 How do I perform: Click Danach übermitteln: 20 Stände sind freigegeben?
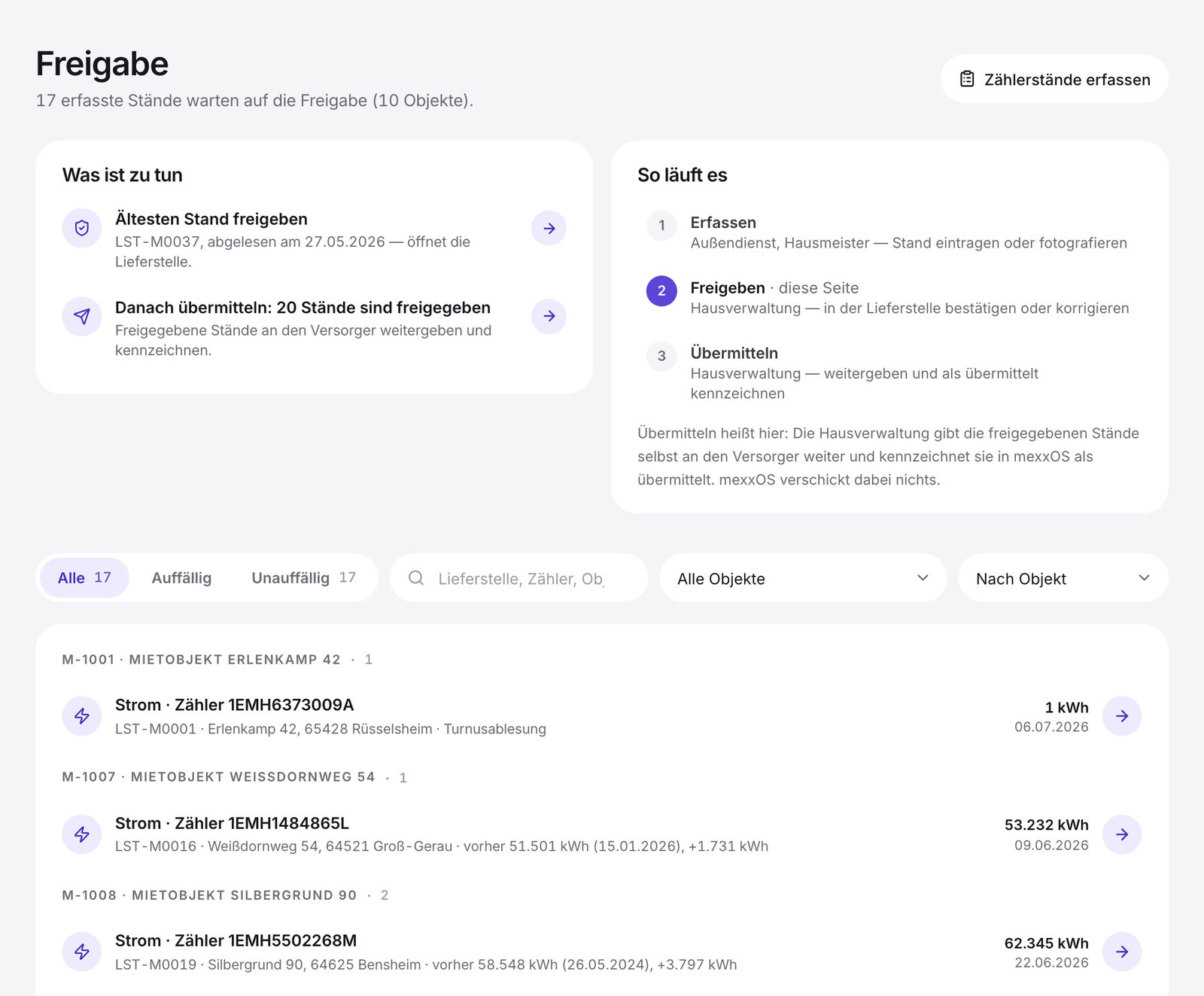pos(303,308)
